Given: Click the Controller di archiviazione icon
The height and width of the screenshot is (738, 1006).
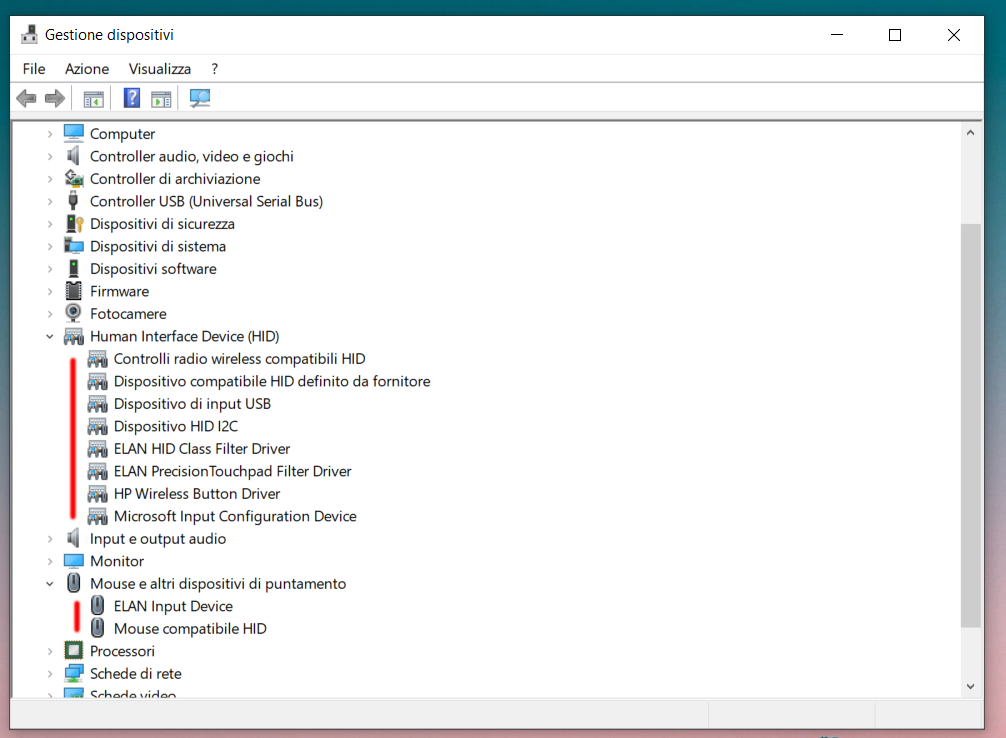Looking at the screenshot, I should [74, 178].
